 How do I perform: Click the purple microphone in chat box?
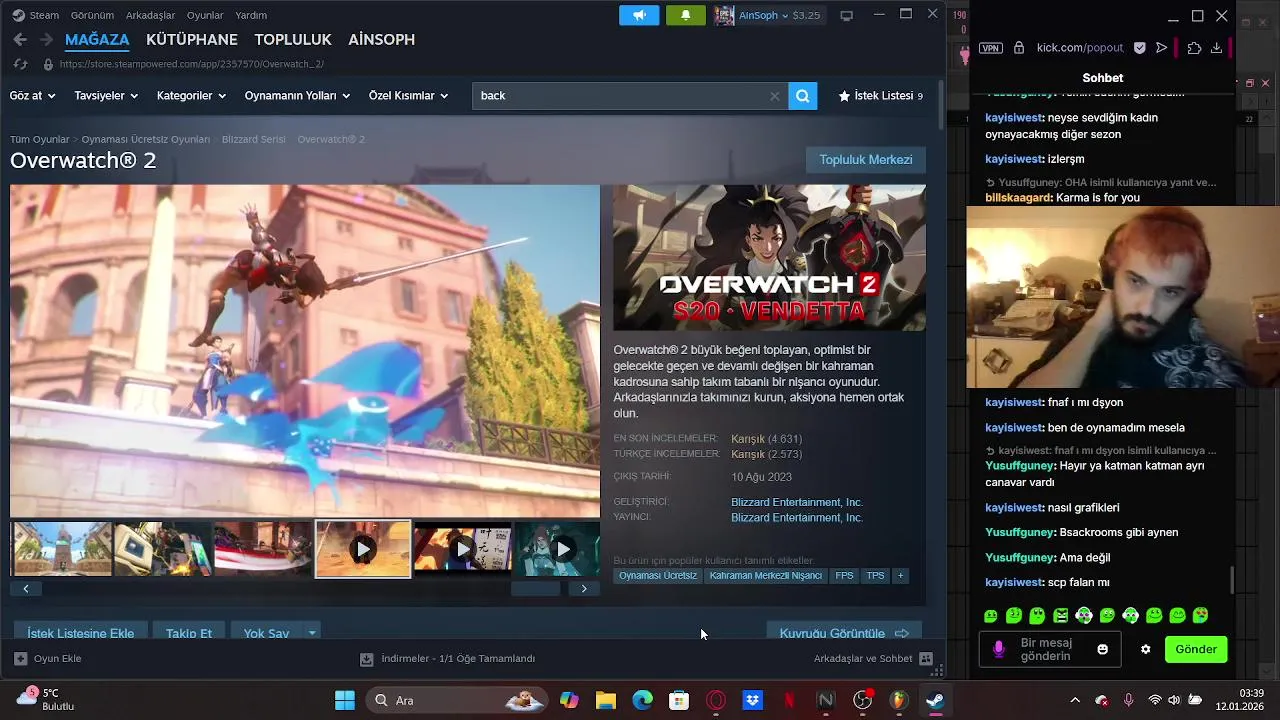click(998, 650)
